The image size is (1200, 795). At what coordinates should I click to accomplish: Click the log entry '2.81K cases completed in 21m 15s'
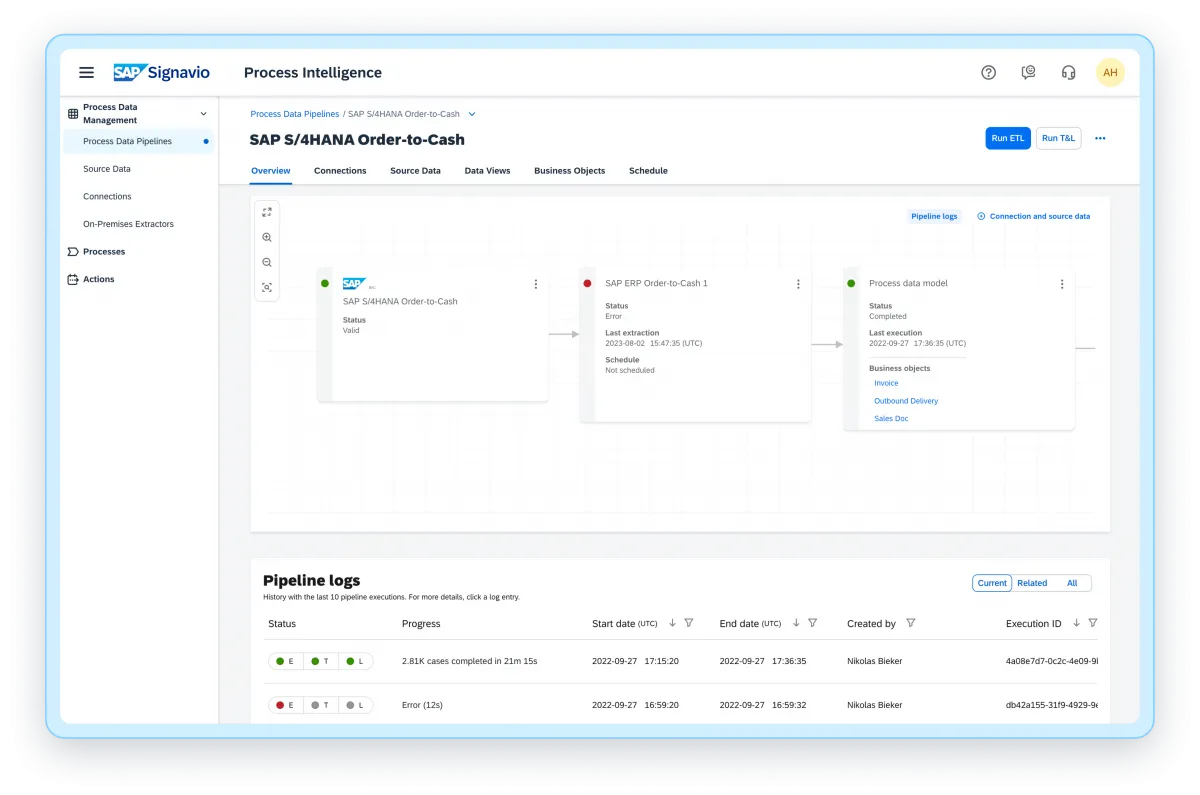pyautogui.click(x=469, y=661)
